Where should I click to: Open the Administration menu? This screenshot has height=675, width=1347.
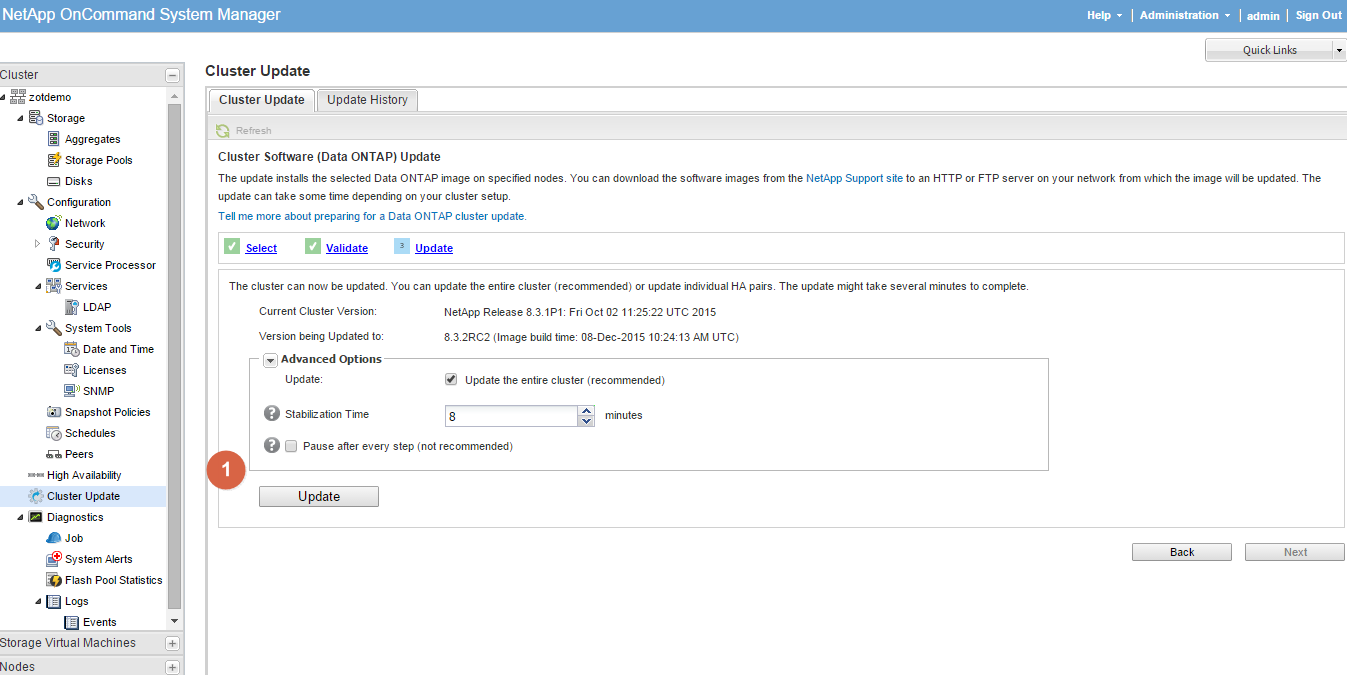click(x=1185, y=15)
